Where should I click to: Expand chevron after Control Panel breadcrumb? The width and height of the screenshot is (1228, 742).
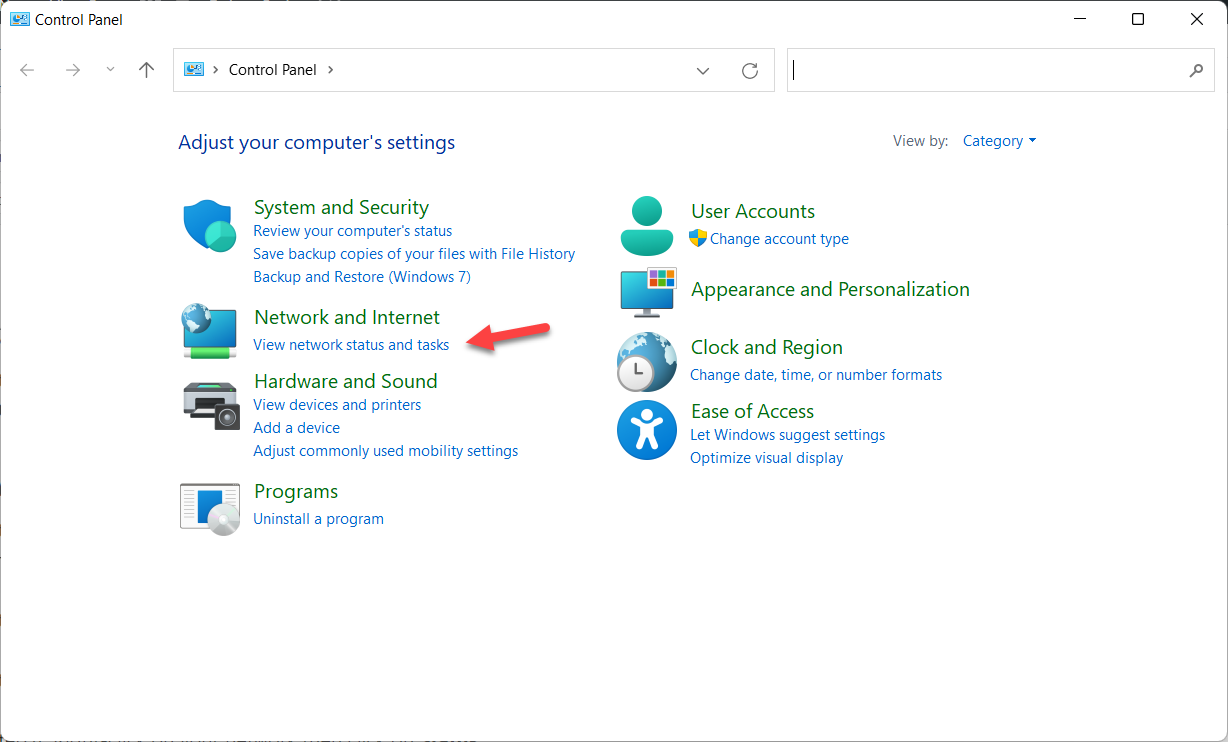pos(331,70)
